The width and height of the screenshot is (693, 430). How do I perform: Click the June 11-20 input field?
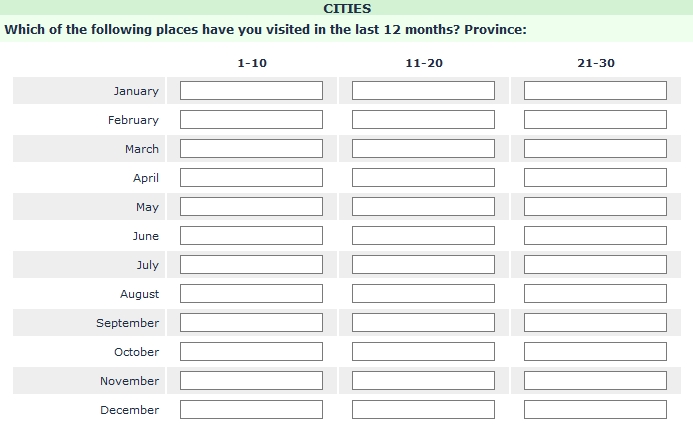[x=423, y=236]
